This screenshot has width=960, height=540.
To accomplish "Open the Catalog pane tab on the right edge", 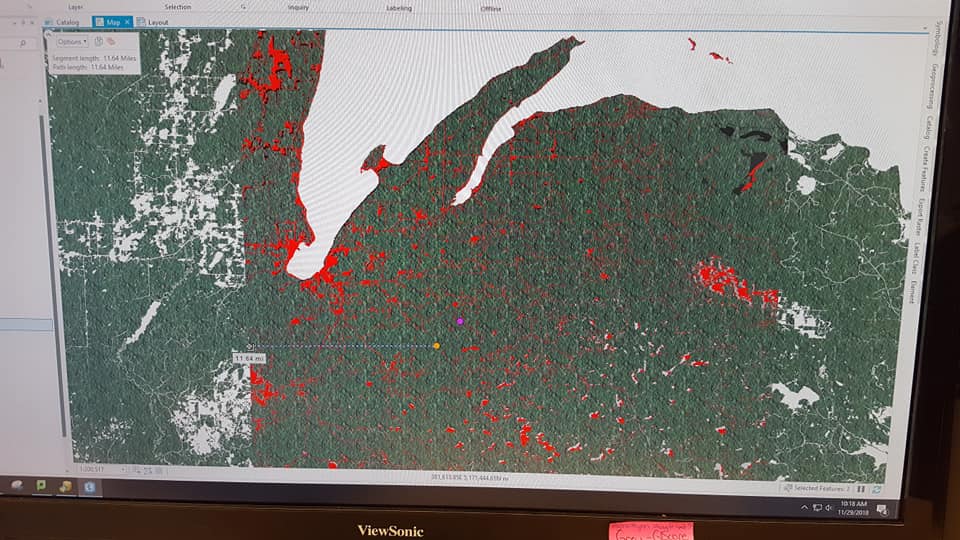I will point(929,127).
